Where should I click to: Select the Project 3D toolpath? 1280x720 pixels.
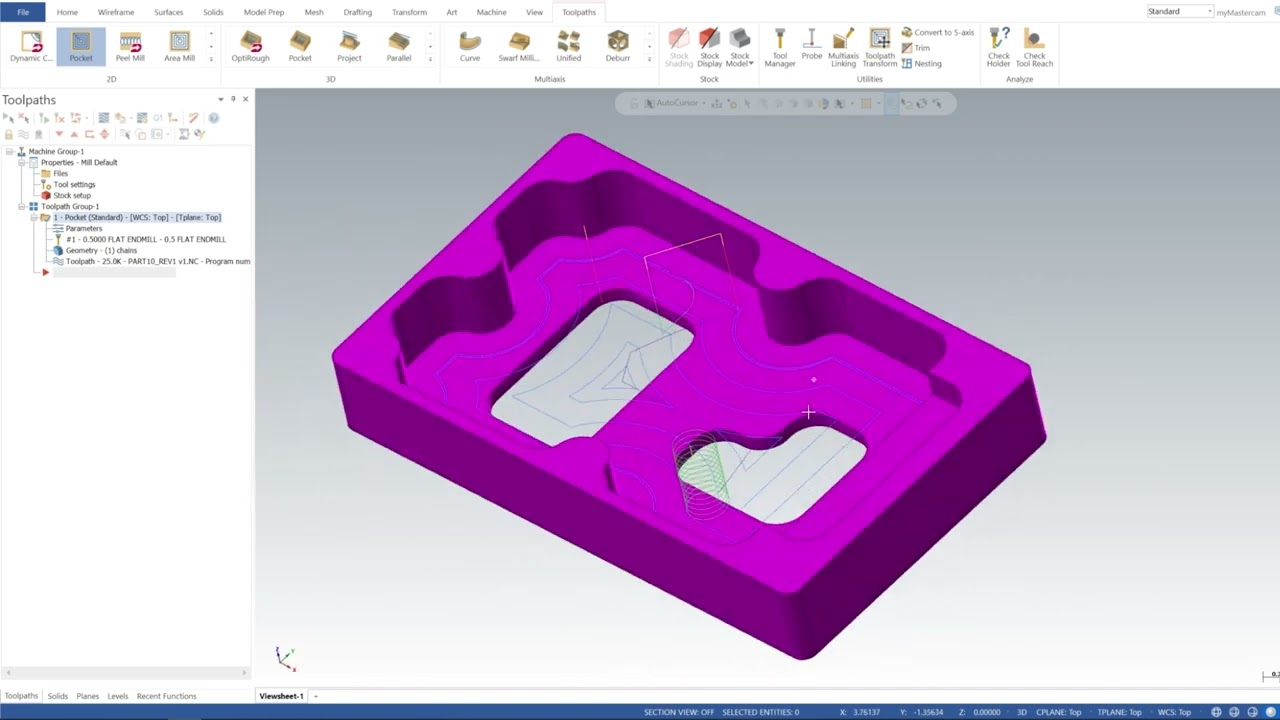[x=349, y=47]
